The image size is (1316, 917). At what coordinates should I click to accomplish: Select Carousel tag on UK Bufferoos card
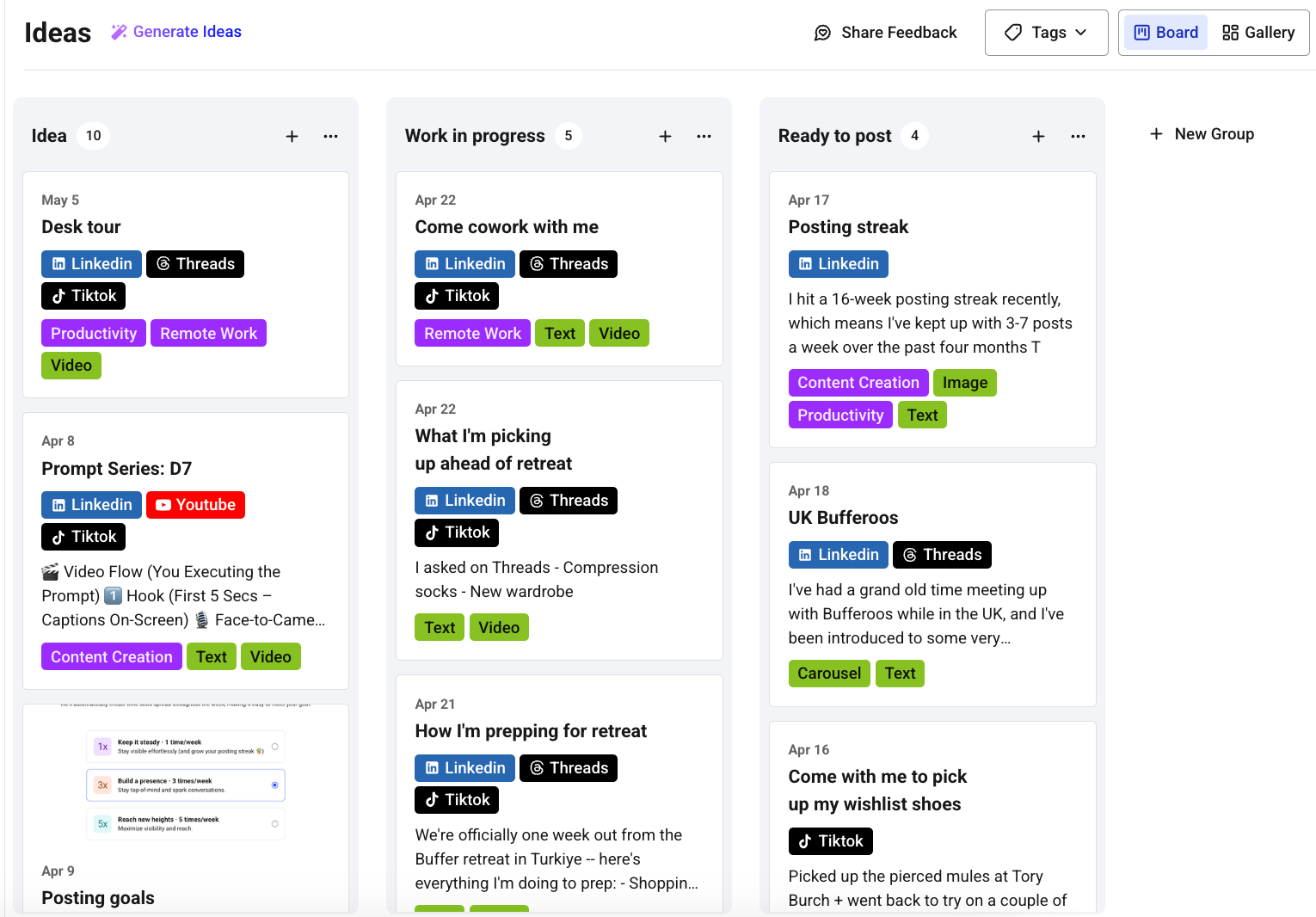pos(829,674)
